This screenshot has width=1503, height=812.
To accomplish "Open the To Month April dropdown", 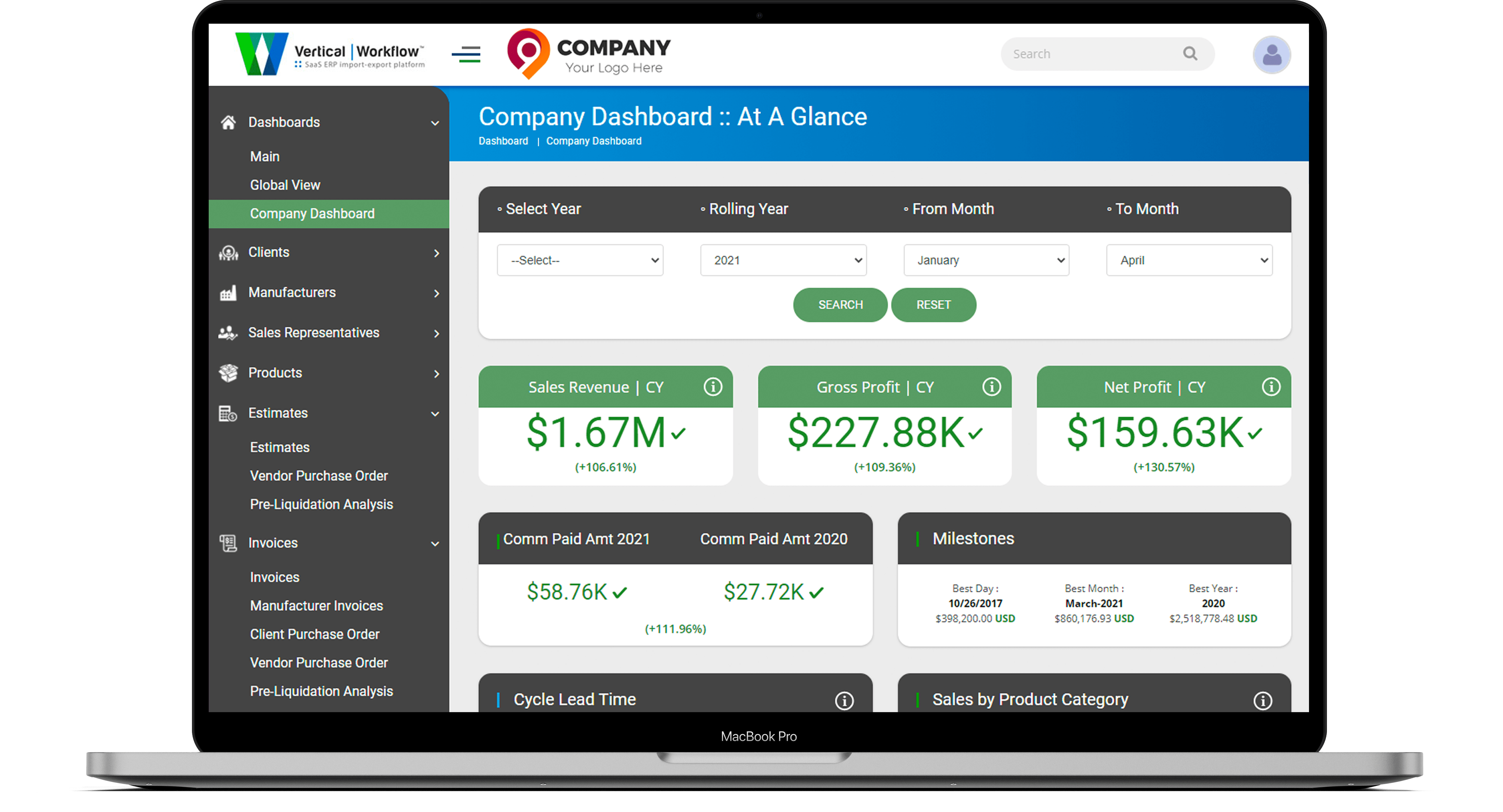I will coord(1189,260).
